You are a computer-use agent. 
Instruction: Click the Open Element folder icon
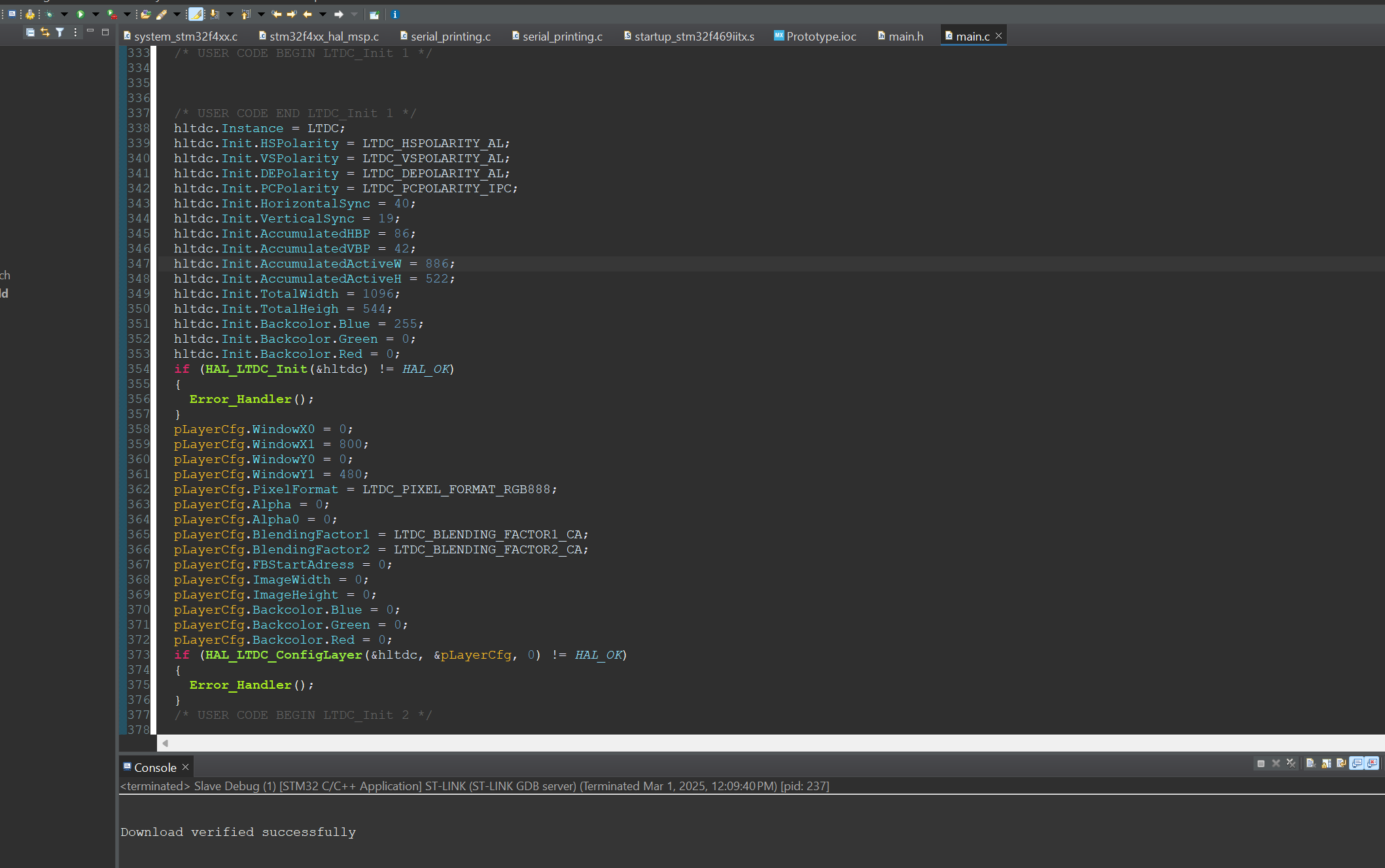pyautogui.click(x=146, y=14)
